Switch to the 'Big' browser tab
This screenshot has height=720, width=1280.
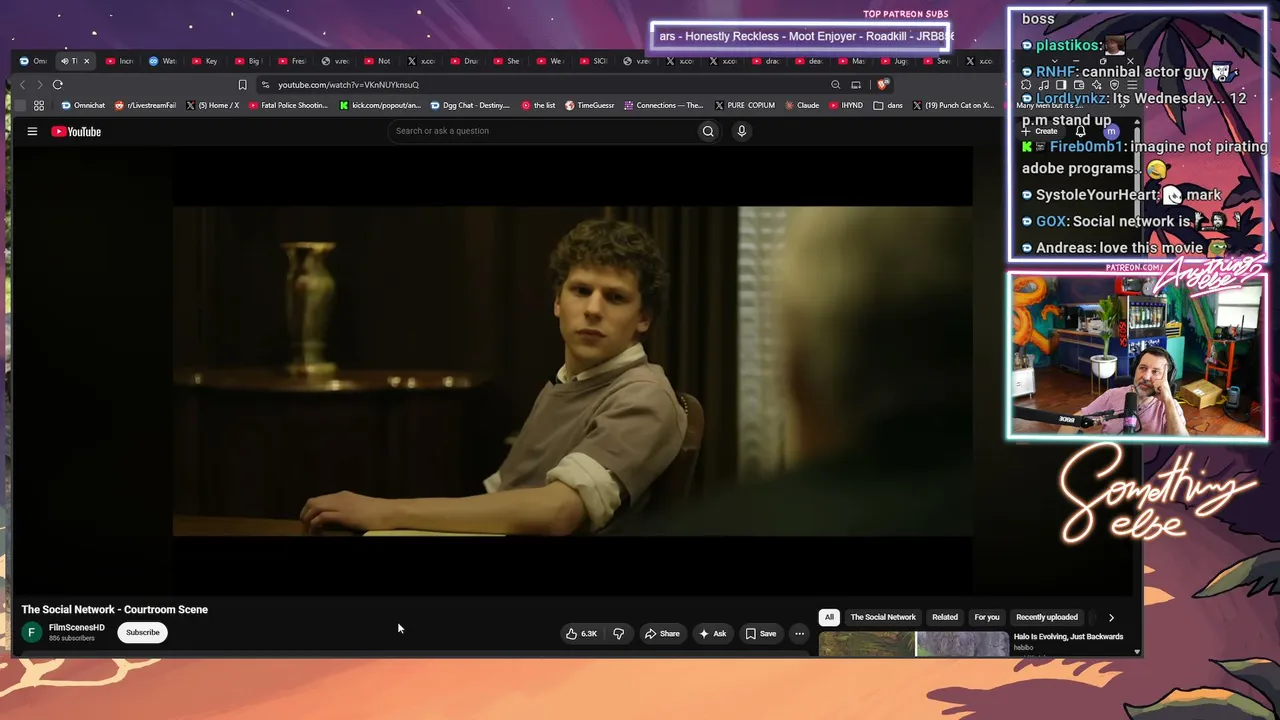click(249, 61)
